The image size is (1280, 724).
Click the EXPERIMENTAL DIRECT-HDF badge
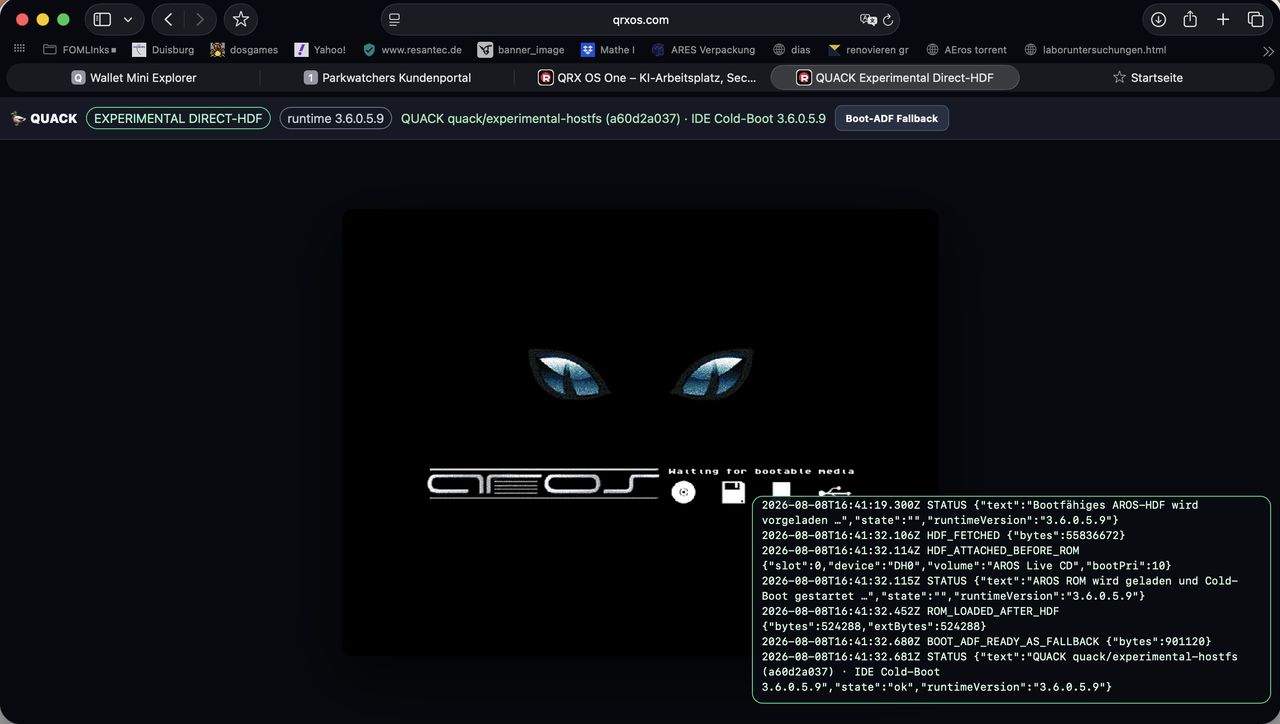(x=178, y=118)
